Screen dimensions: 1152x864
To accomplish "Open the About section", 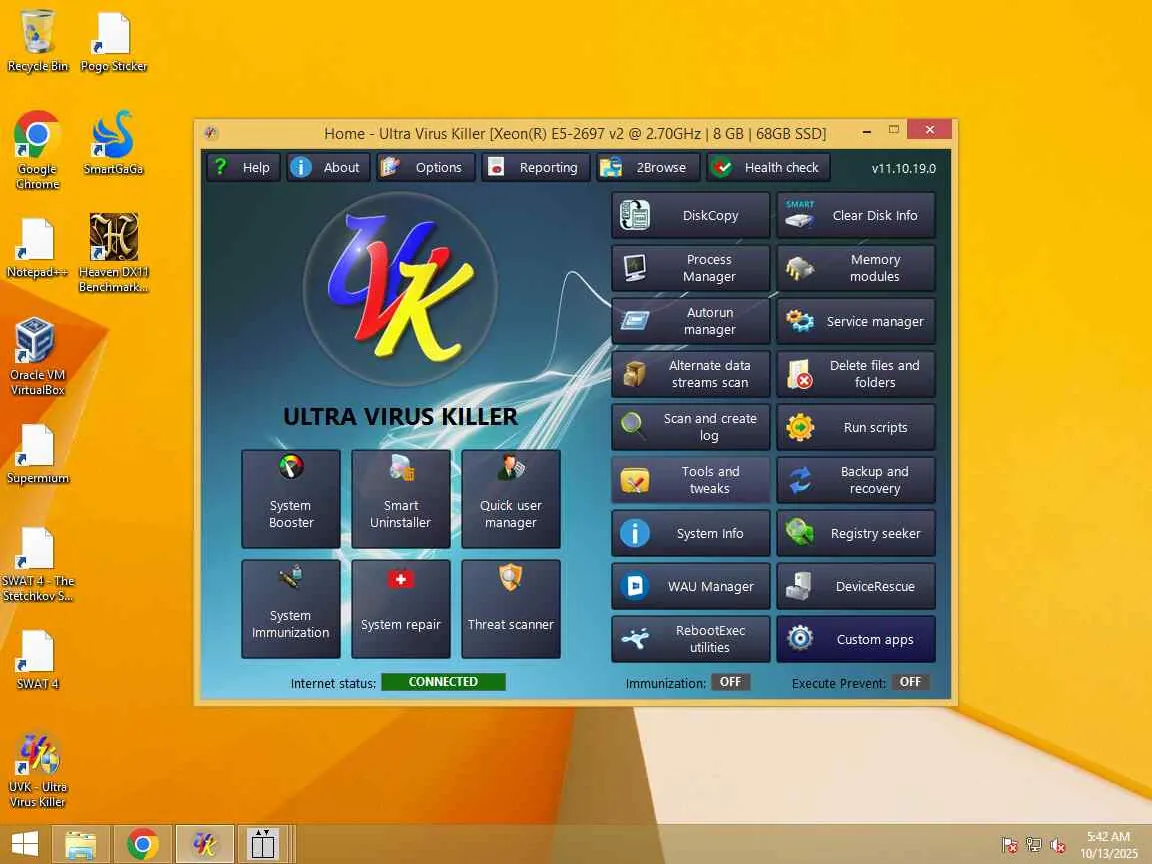I will pos(327,168).
